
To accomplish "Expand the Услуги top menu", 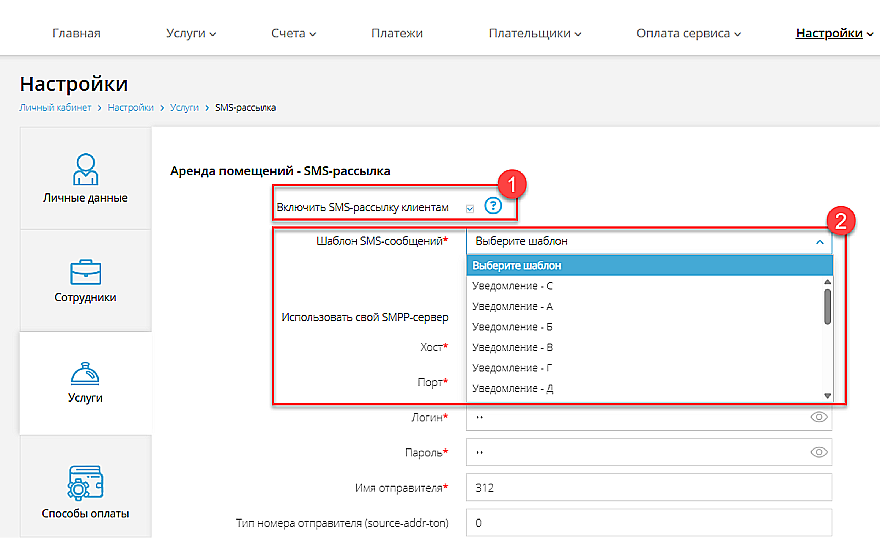I will tap(191, 33).
